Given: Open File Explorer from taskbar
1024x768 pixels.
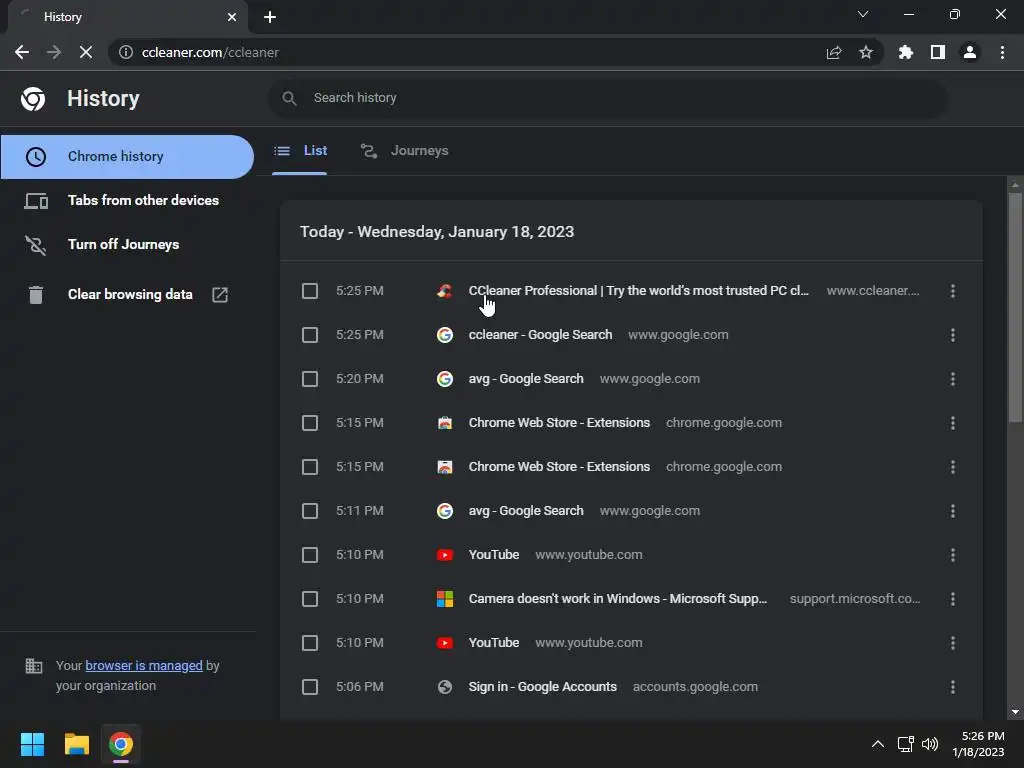Looking at the screenshot, I should click(x=76, y=744).
